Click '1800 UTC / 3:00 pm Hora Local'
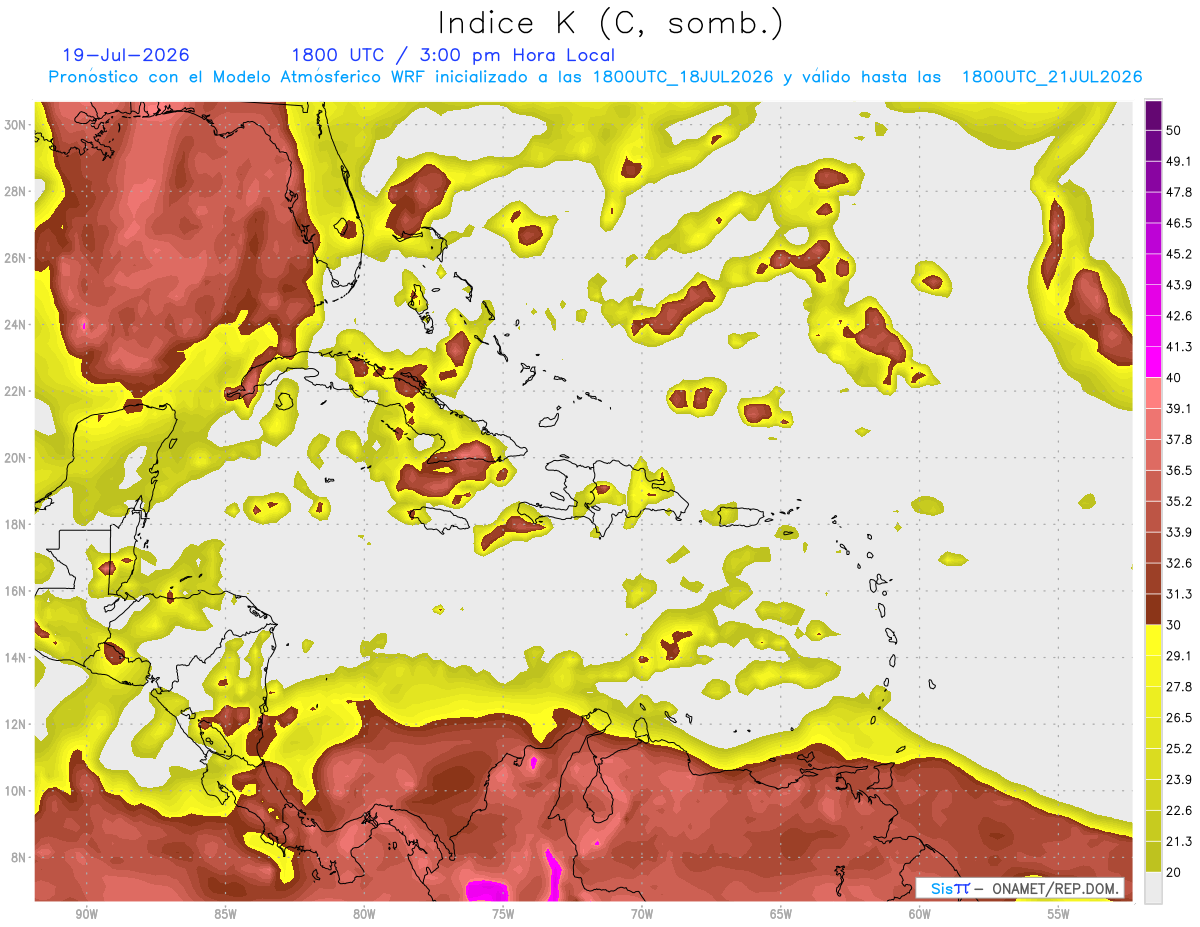Image resolution: width=1200 pixels, height=927 pixels. pos(453,55)
